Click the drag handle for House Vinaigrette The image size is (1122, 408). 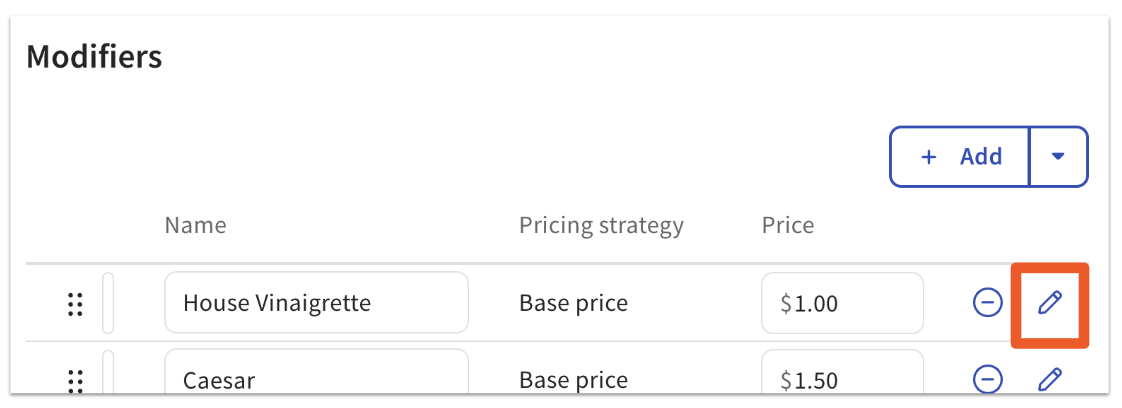click(x=74, y=304)
